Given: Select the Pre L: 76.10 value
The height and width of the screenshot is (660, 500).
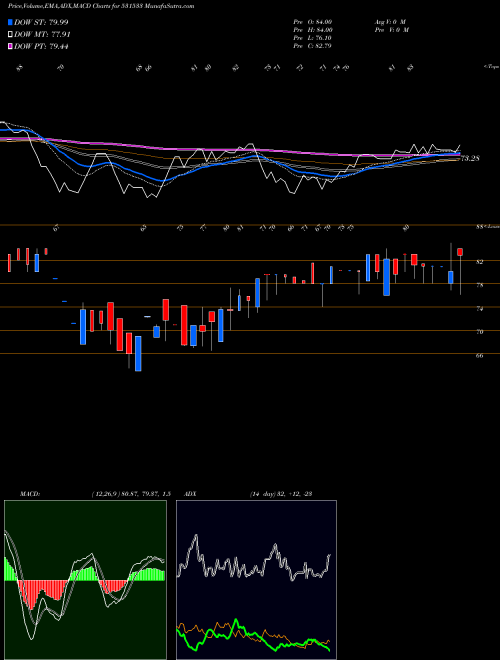Looking at the screenshot, I should [314, 38].
